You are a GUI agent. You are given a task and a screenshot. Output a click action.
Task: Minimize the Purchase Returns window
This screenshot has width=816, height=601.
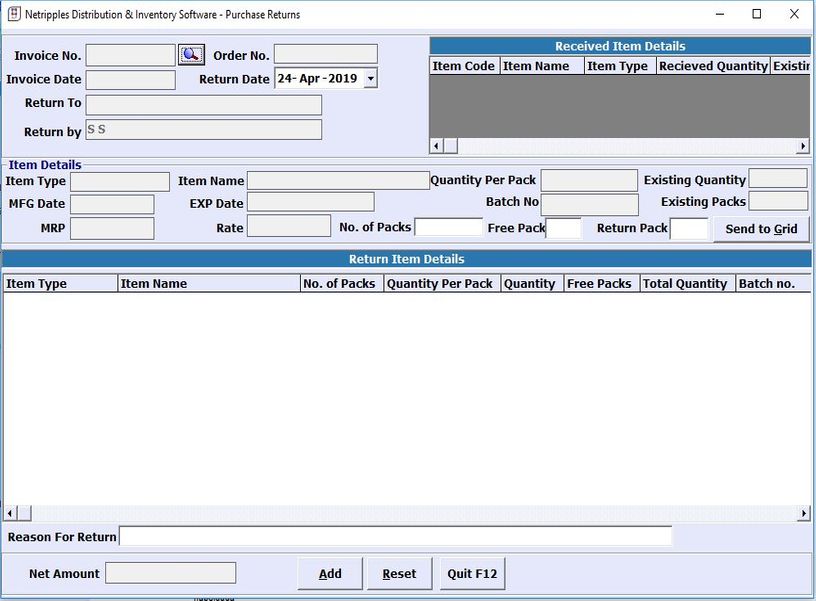coord(720,14)
